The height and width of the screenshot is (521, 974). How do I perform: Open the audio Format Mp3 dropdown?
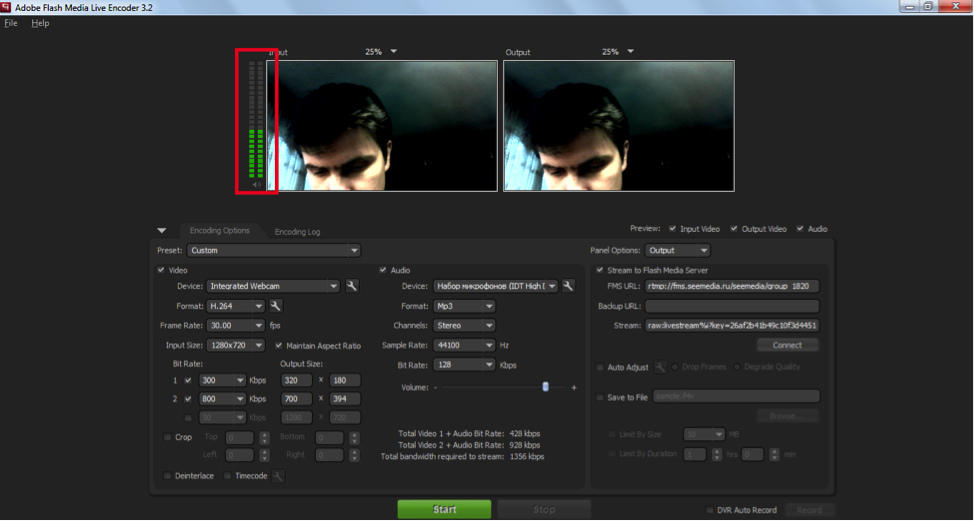[464, 306]
